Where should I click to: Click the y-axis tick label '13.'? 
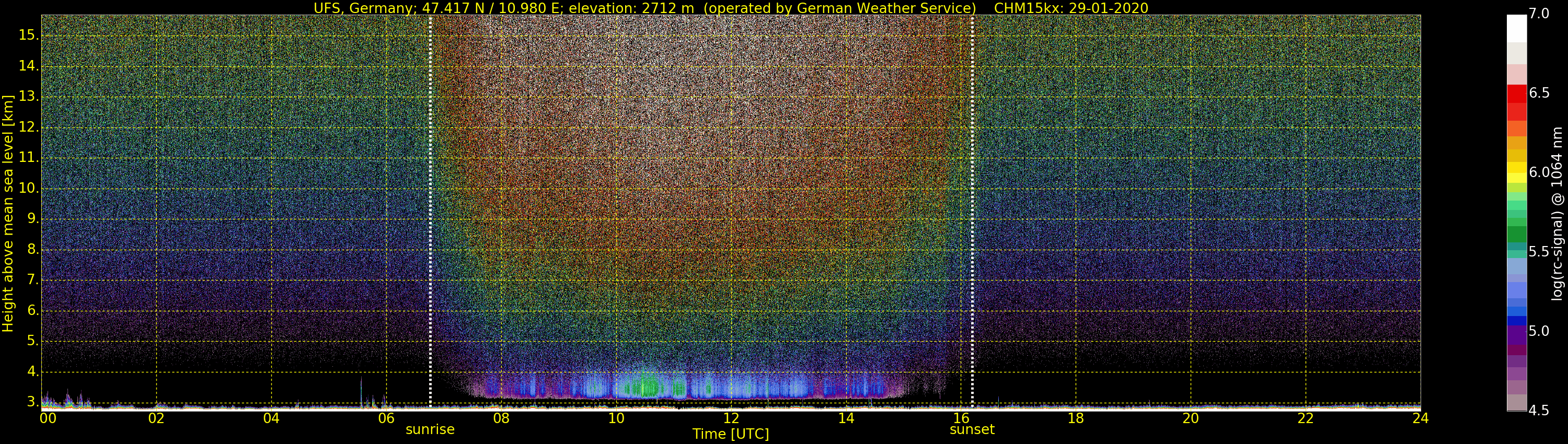click(29, 97)
